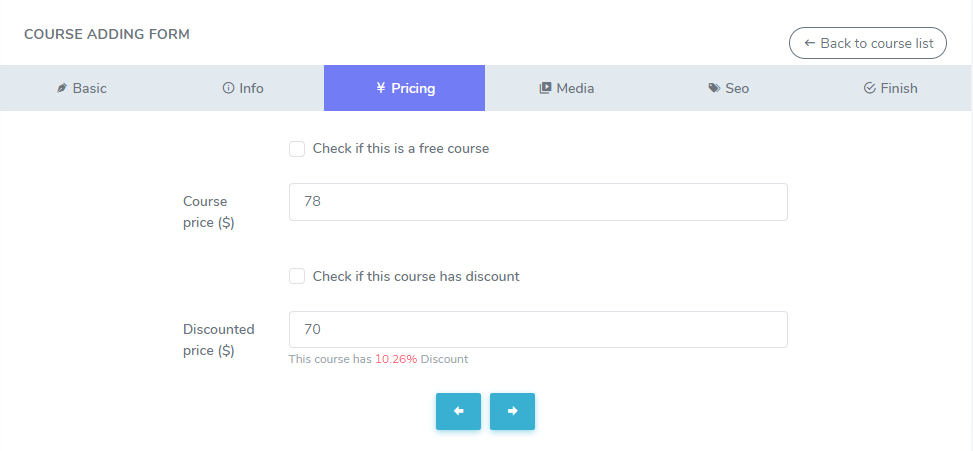This screenshot has width=973, height=451.
Task: Go to previous step with left arrow button
Action: tap(458, 411)
